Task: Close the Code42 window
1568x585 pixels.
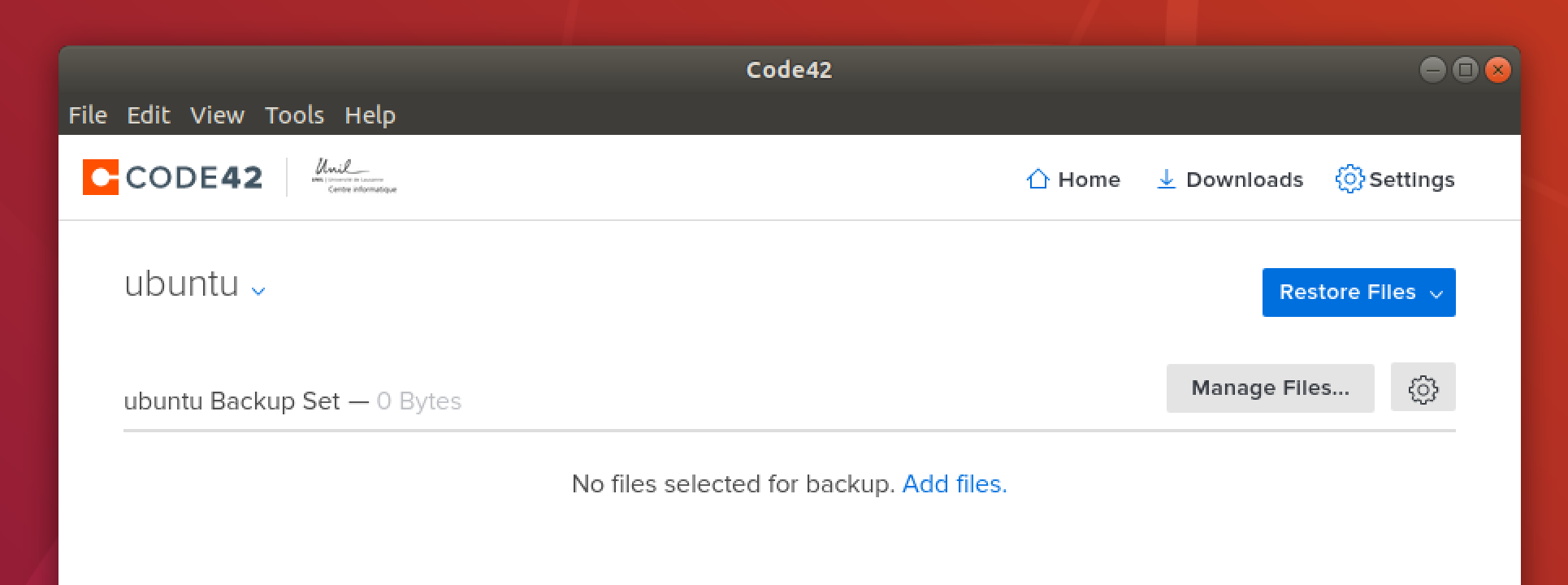Action: pyautogui.click(x=1497, y=70)
